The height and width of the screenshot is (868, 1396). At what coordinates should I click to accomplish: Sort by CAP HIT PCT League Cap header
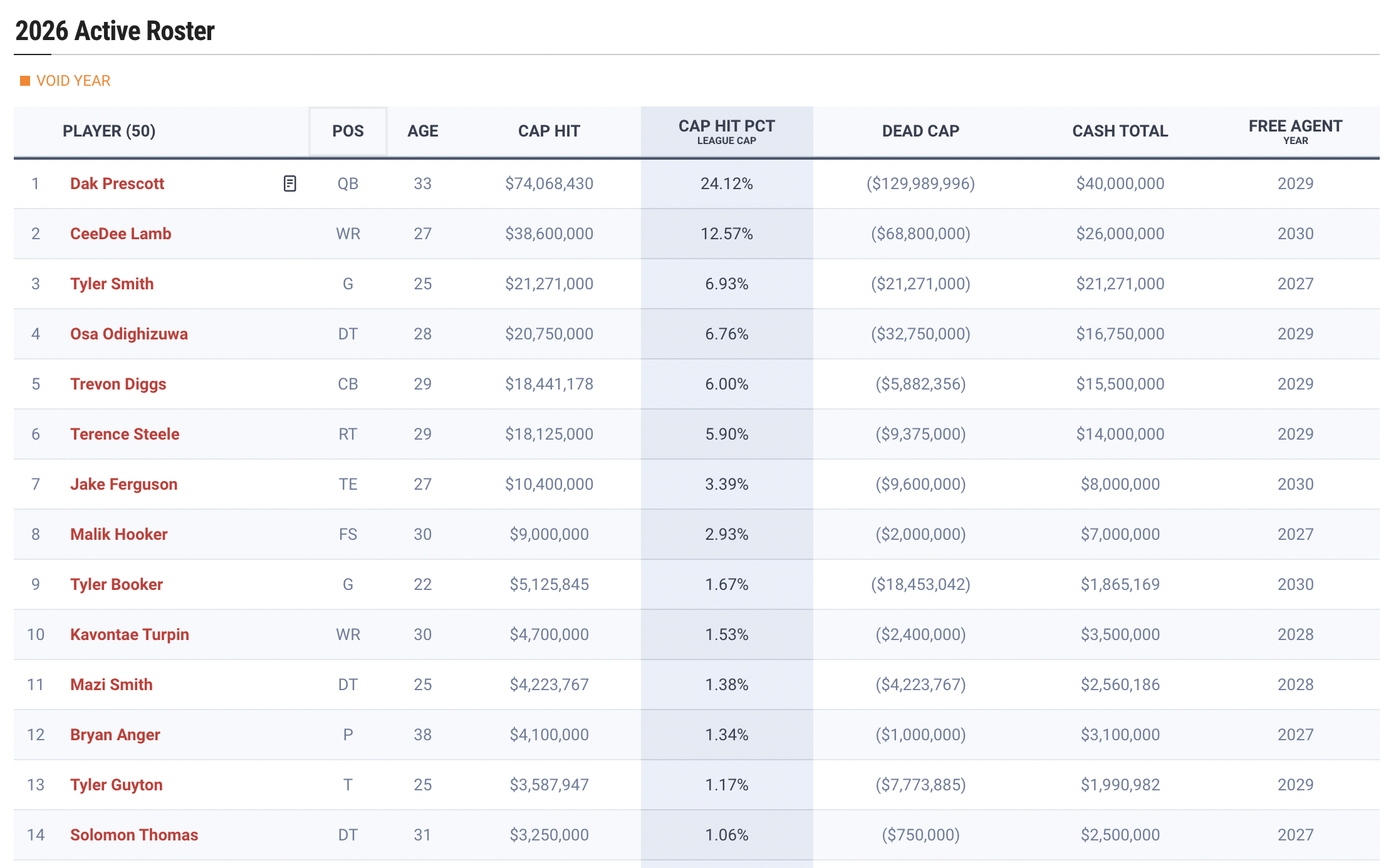(727, 132)
